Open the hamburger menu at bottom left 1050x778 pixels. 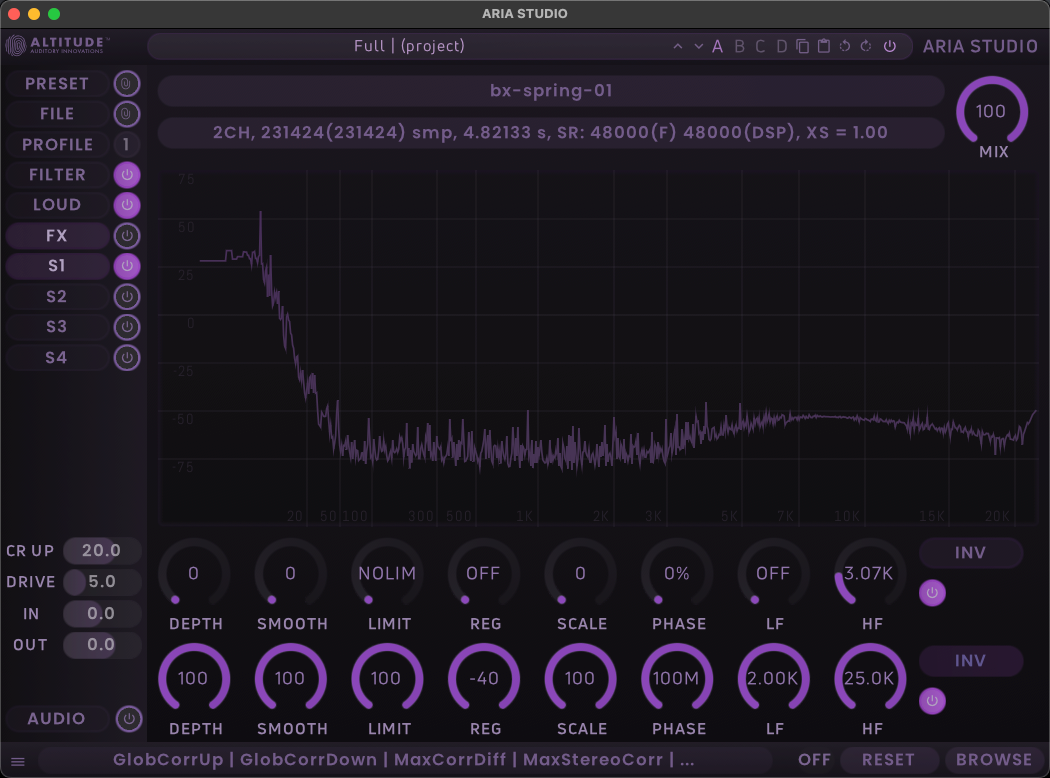(18, 761)
